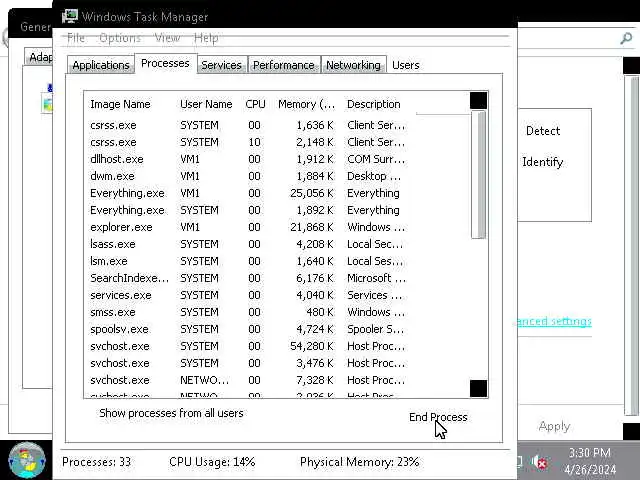Click the search magnifier icon in background window

626,38
